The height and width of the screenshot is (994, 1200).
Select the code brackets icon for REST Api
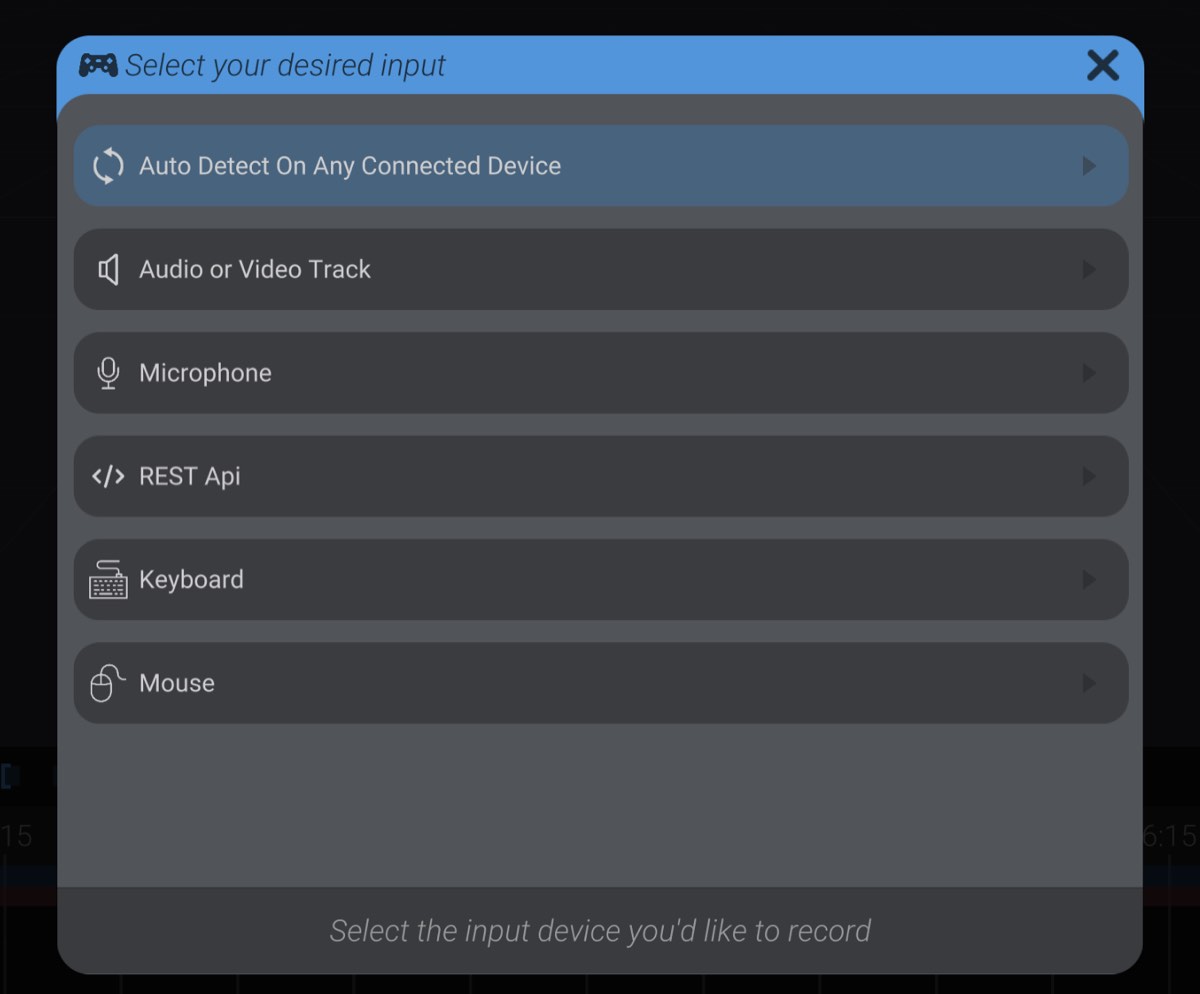pyautogui.click(x=108, y=476)
